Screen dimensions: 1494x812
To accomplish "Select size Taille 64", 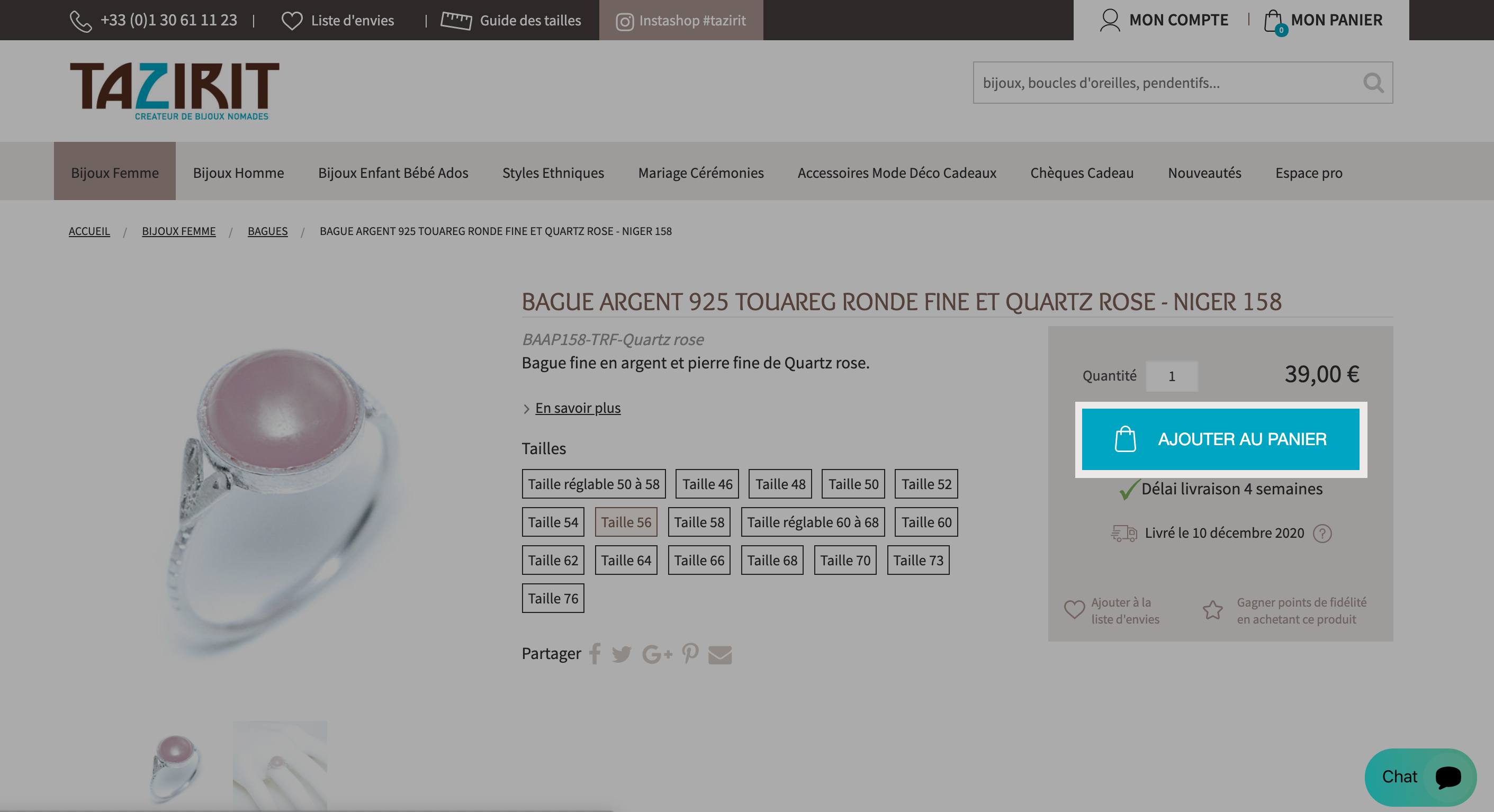I will [x=626, y=560].
